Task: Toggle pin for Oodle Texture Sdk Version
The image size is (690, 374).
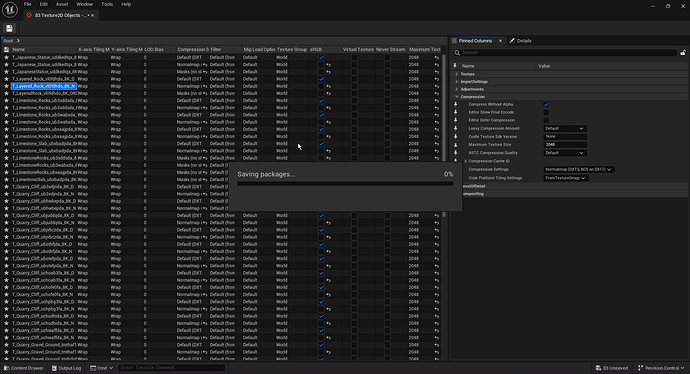Action: [455, 136]
